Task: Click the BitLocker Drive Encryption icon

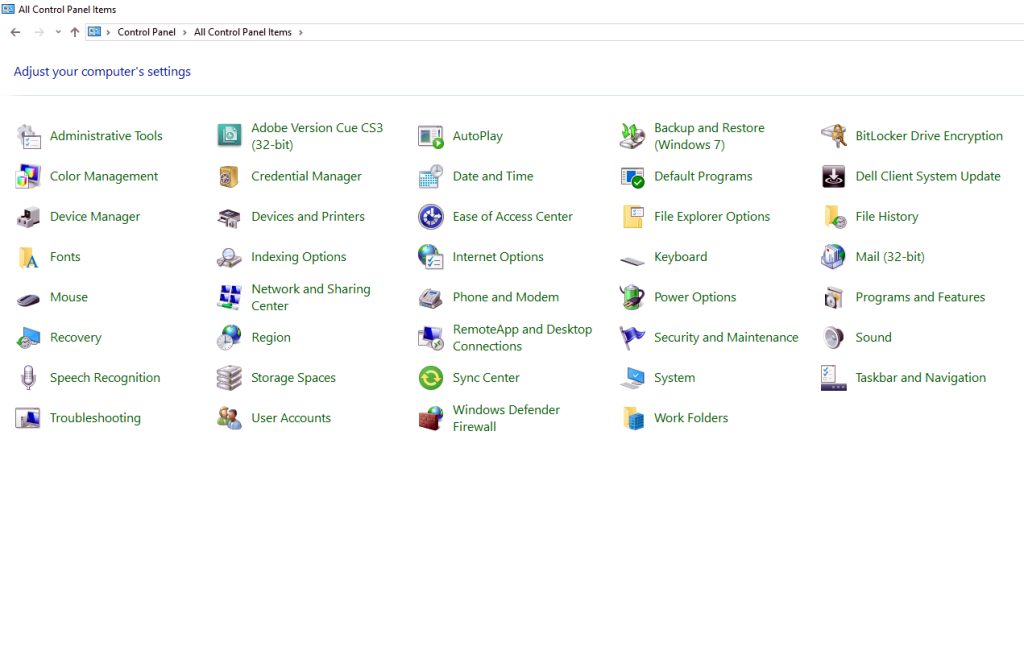Action: (x=834, y=136)
